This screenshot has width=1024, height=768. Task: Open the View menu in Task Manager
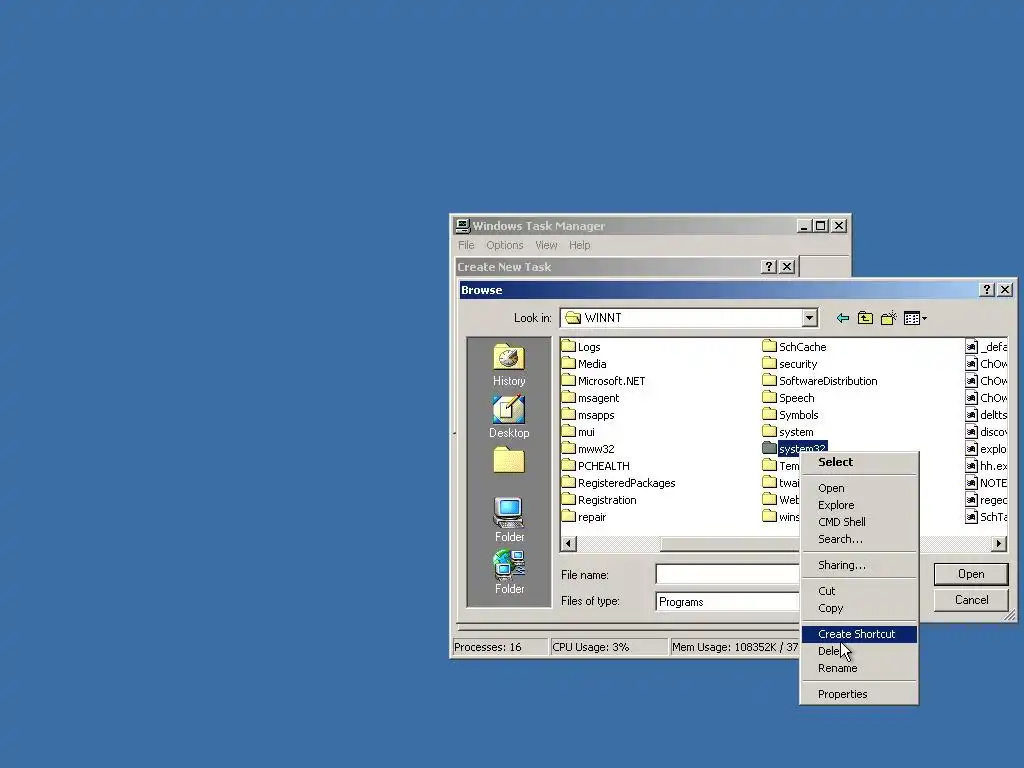click(546, 245)
